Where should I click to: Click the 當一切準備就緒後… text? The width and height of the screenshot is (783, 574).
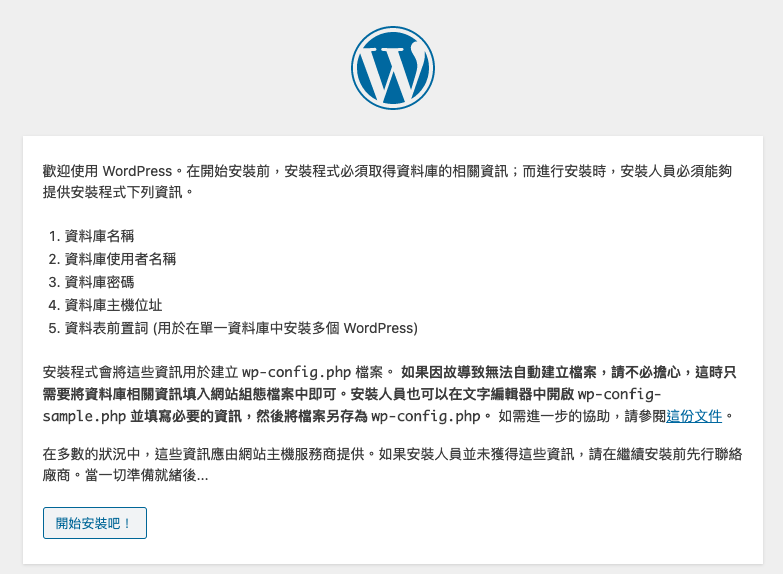coord(147,475)
